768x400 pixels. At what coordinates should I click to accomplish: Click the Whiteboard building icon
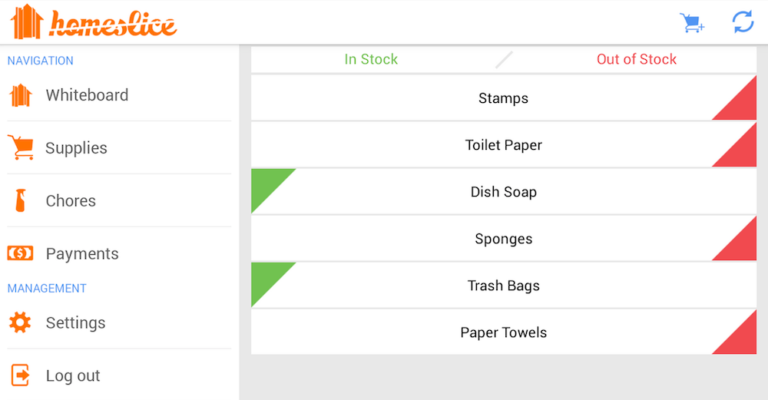coord(20,96)
